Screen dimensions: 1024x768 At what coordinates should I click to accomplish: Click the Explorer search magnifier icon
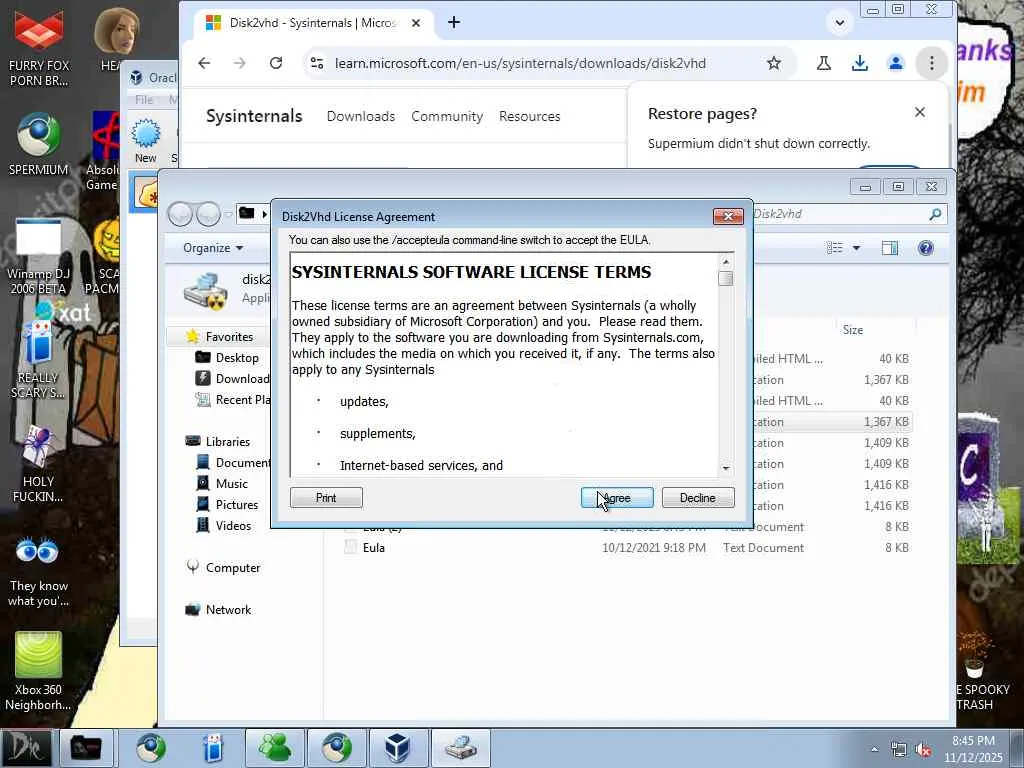pos(935,214)
